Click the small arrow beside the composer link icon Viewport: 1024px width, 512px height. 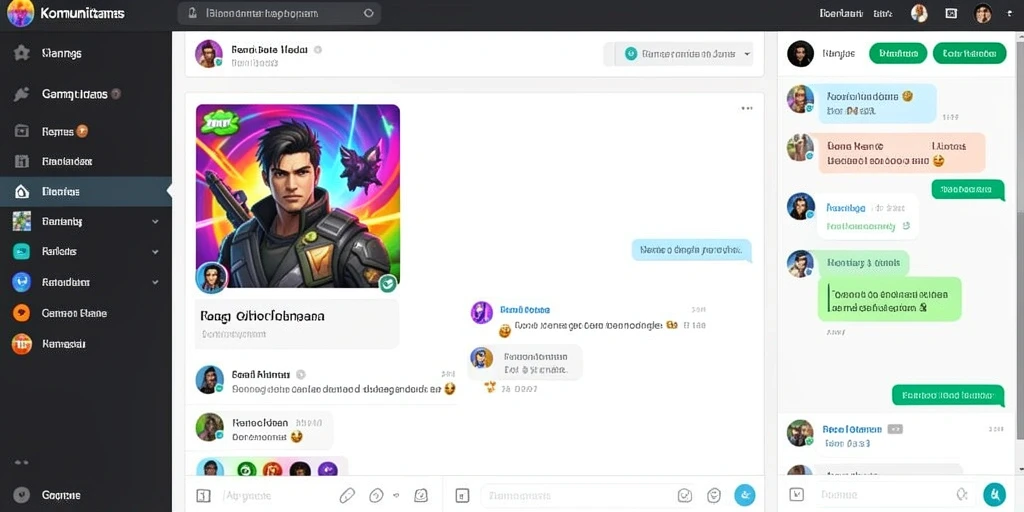coord(397,495)
